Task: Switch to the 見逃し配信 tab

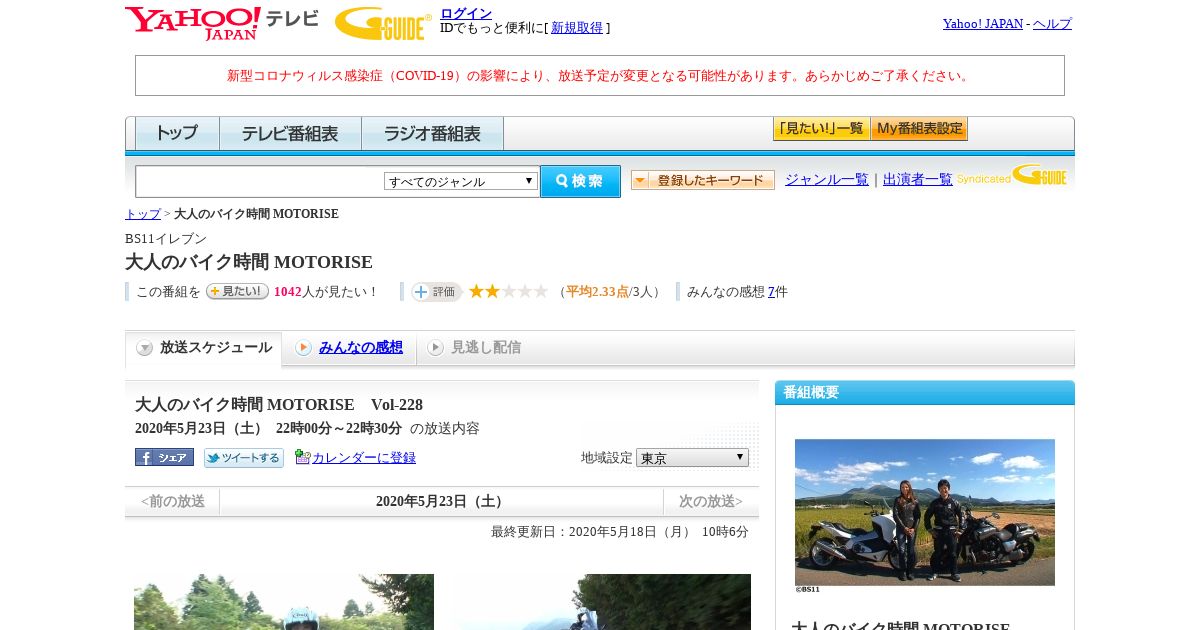Action: coord(474,348)
